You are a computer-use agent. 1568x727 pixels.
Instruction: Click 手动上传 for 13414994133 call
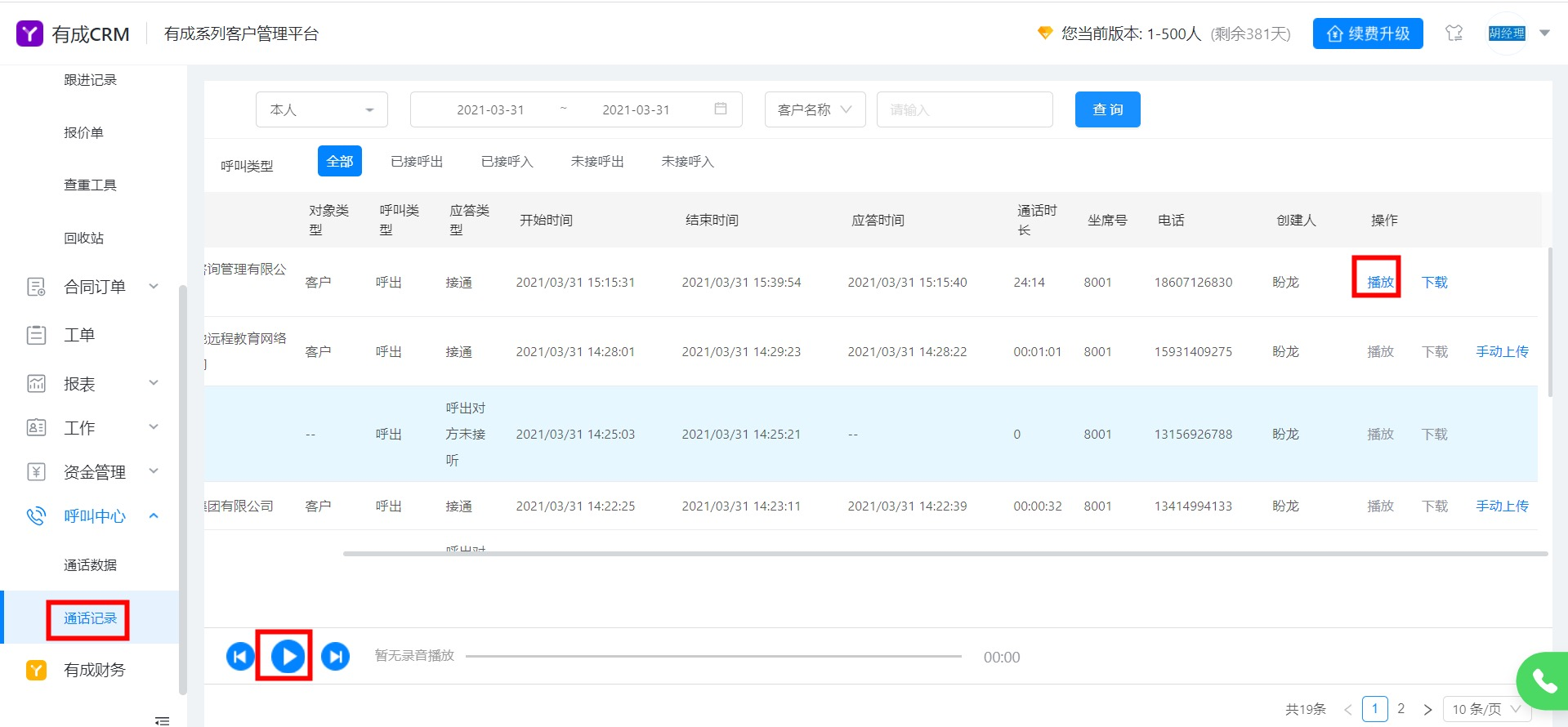[x=1502, y=506]
